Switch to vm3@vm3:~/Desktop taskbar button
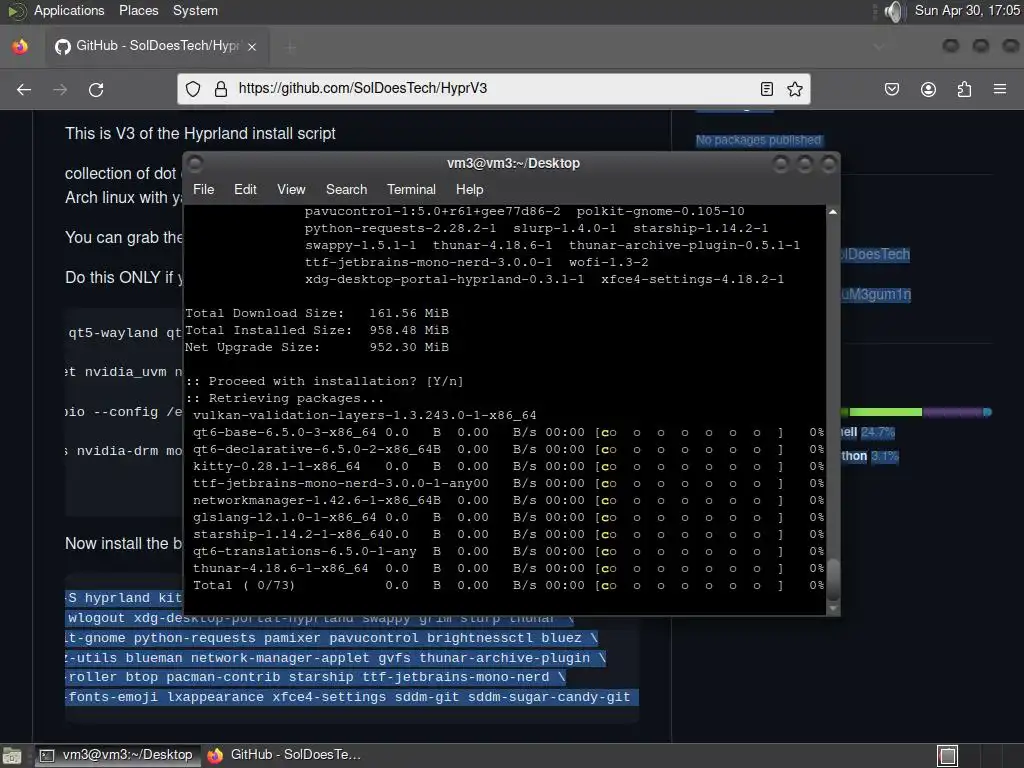Viewport: 1024px width, 768px height. point(116,755)
